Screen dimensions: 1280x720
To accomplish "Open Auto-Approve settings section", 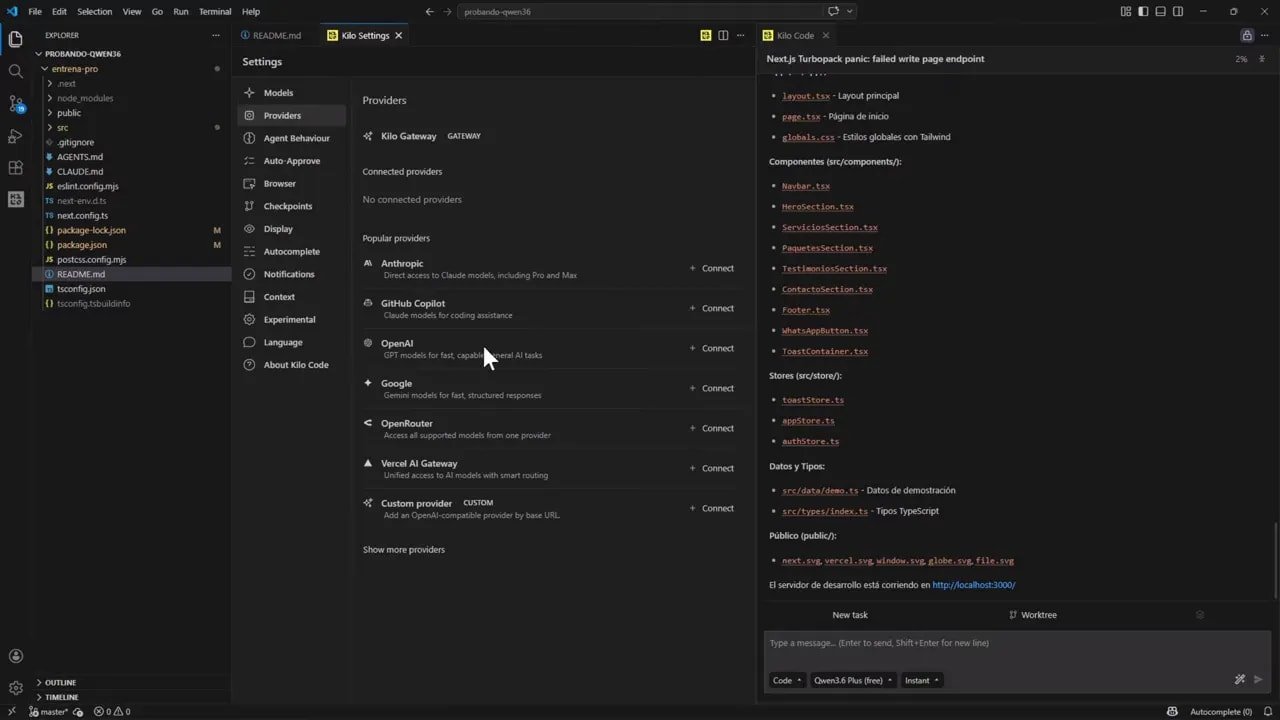I will pyautogui.click(x=292, y=161).
